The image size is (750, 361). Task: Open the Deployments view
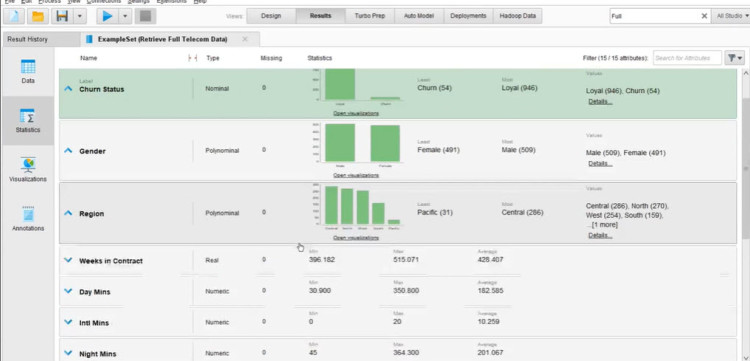(468, 16)
